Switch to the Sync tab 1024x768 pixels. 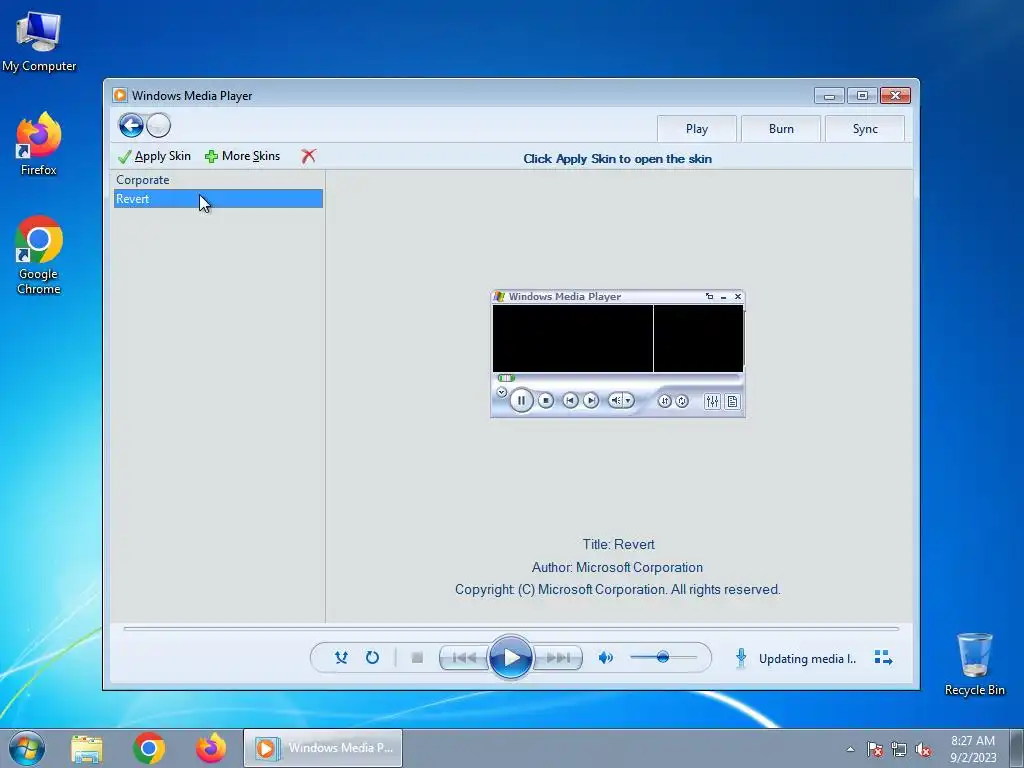[865, 129]
